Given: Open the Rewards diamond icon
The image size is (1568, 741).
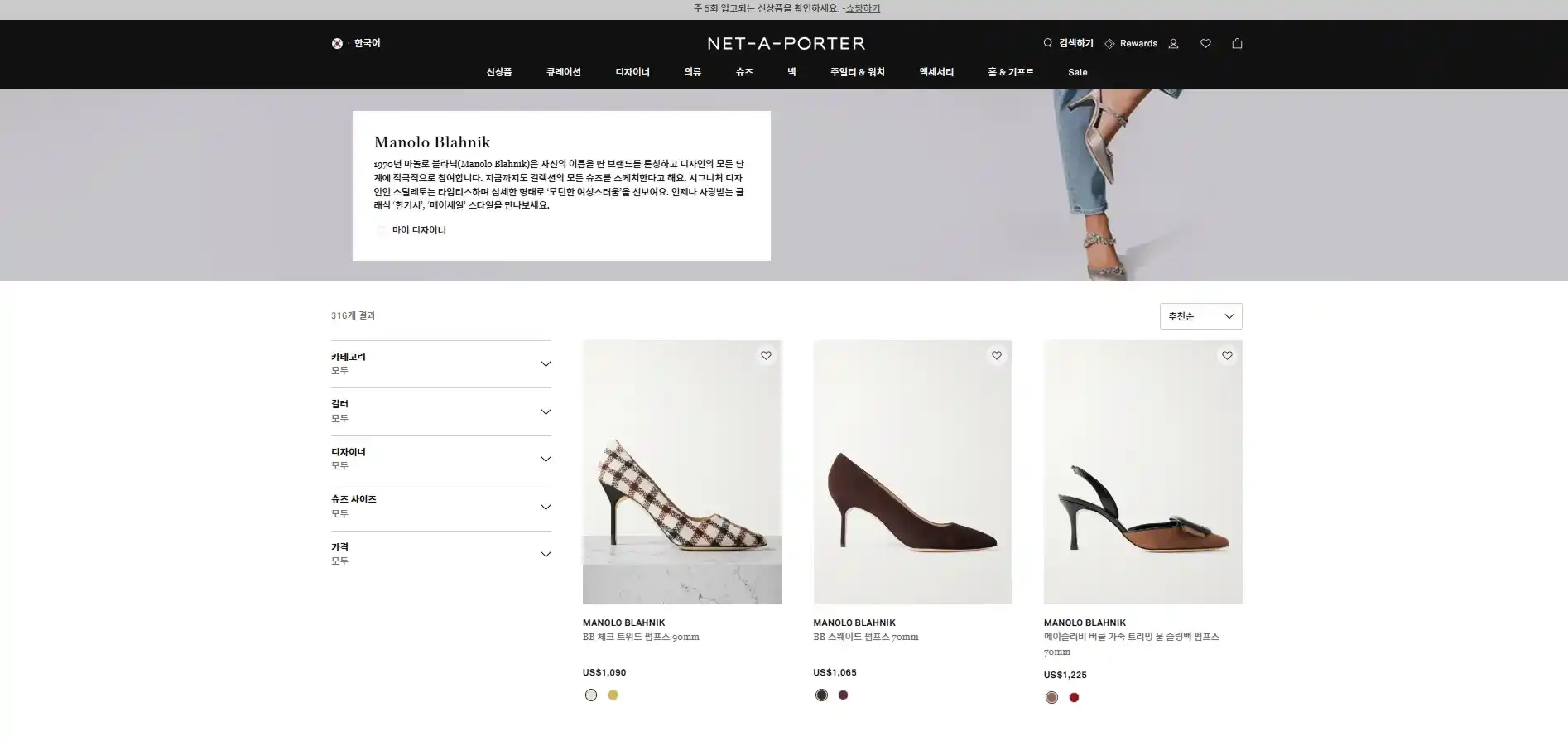Looking at the screenshot, I should point(1109,44).
